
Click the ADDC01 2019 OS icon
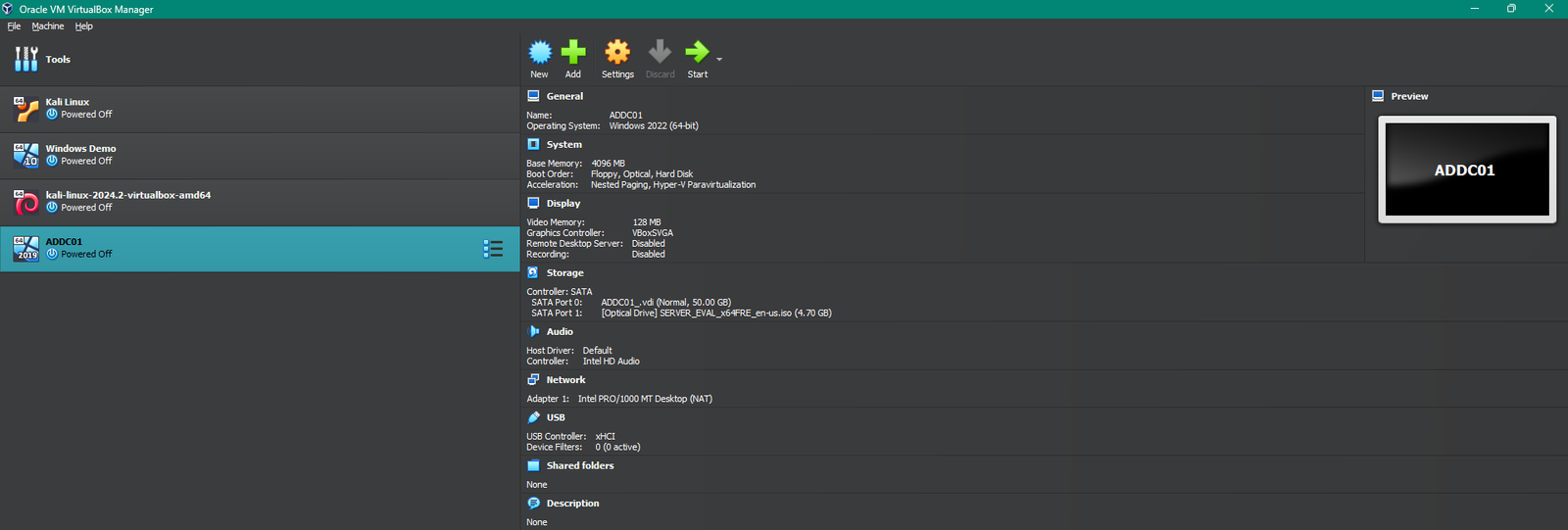click(x=26, y=248)
